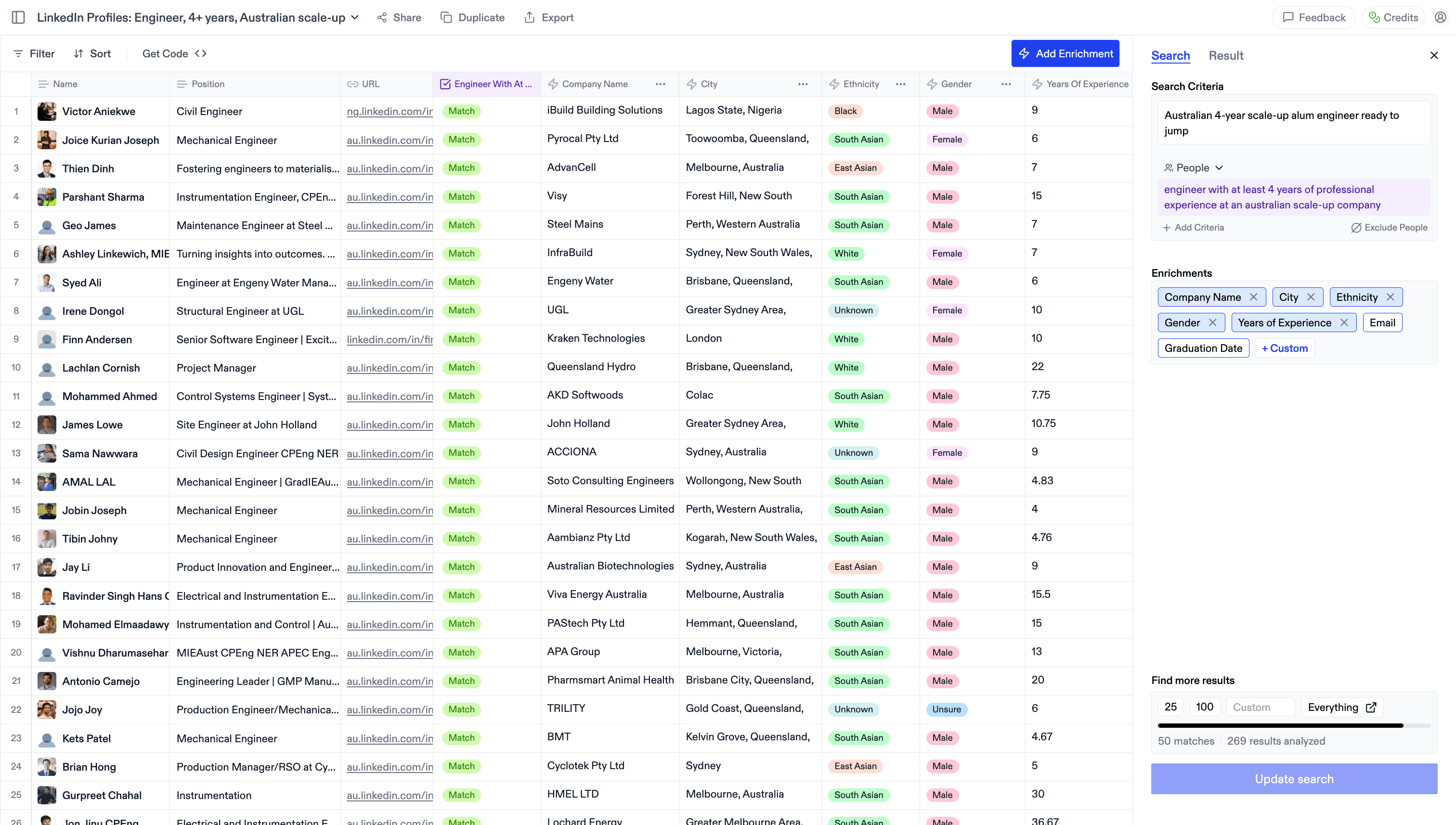Add the Graduation Date enrichment

click(1203, 348)
